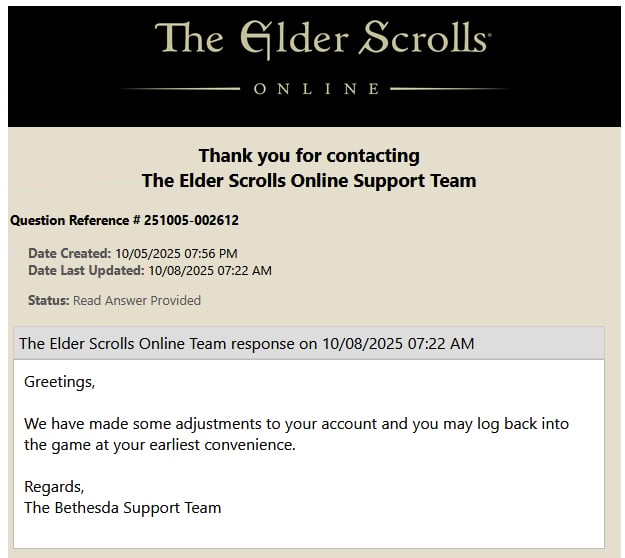
Task: Click the team response header bar
Action: [x=309, y=343]
